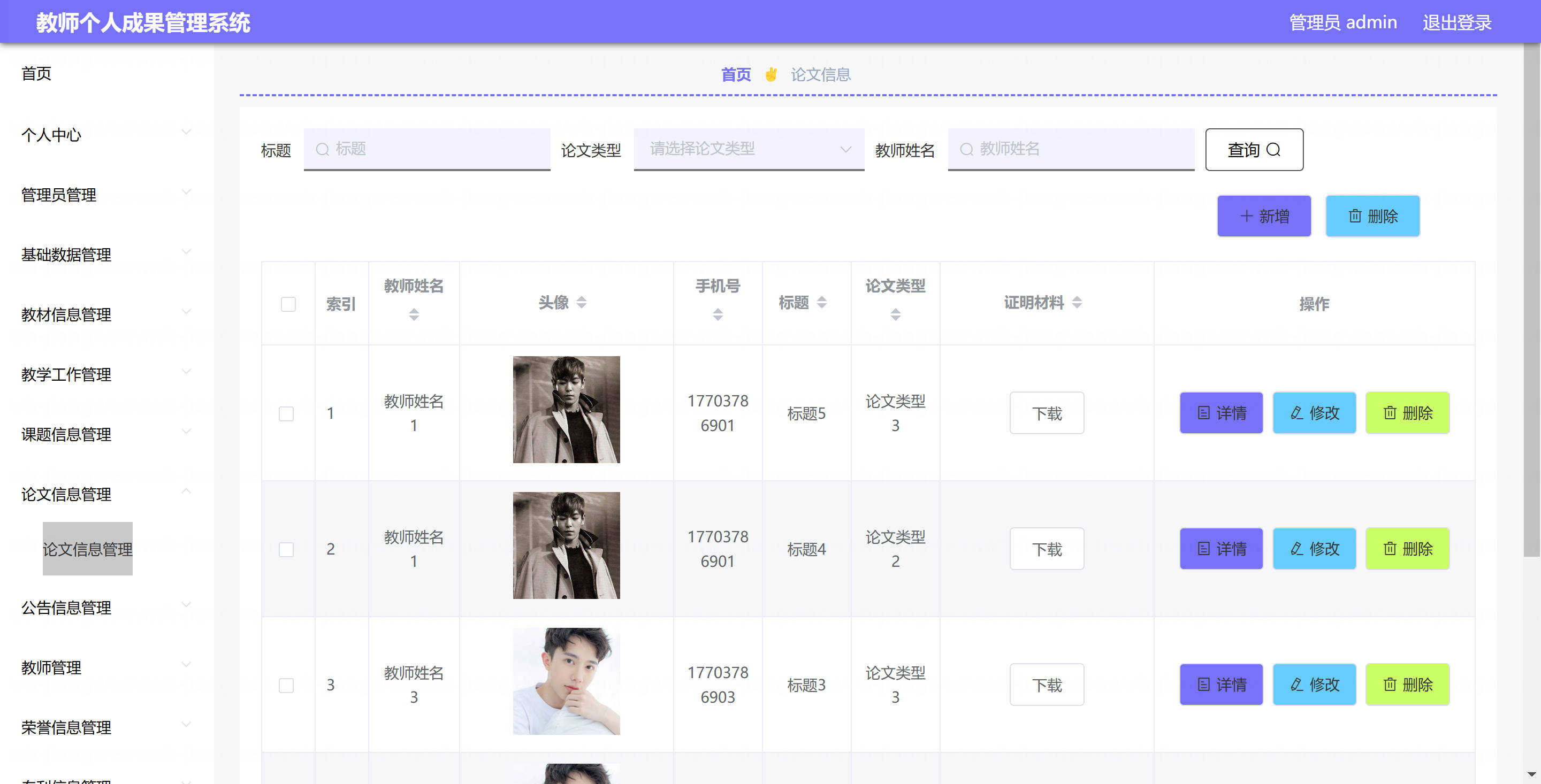Click the 论文类型 2 cell in 标题4 row
1541x784 pixels.
[x=896, y=549]
